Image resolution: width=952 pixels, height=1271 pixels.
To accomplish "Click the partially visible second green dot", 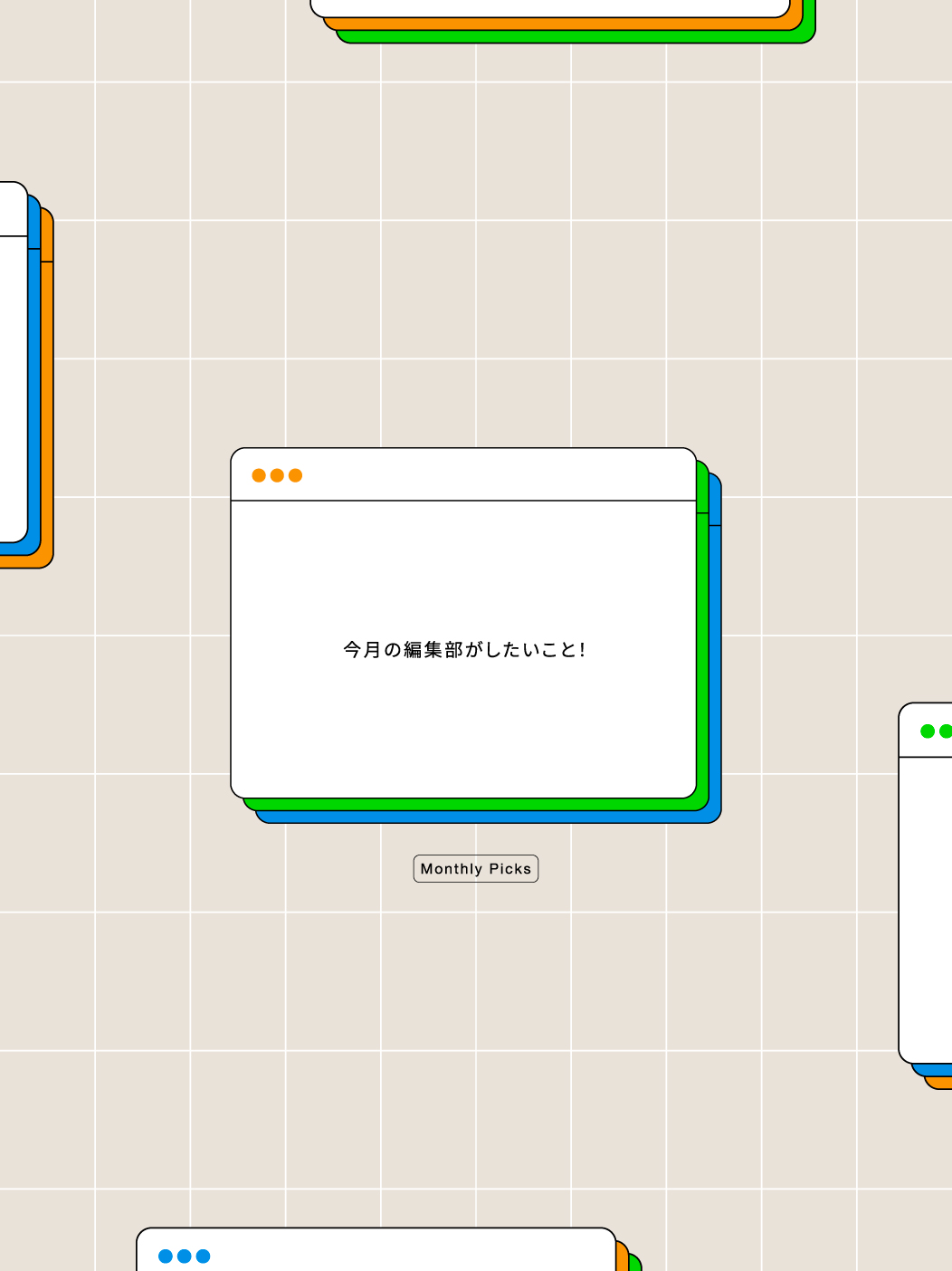I will coord(946,731).
